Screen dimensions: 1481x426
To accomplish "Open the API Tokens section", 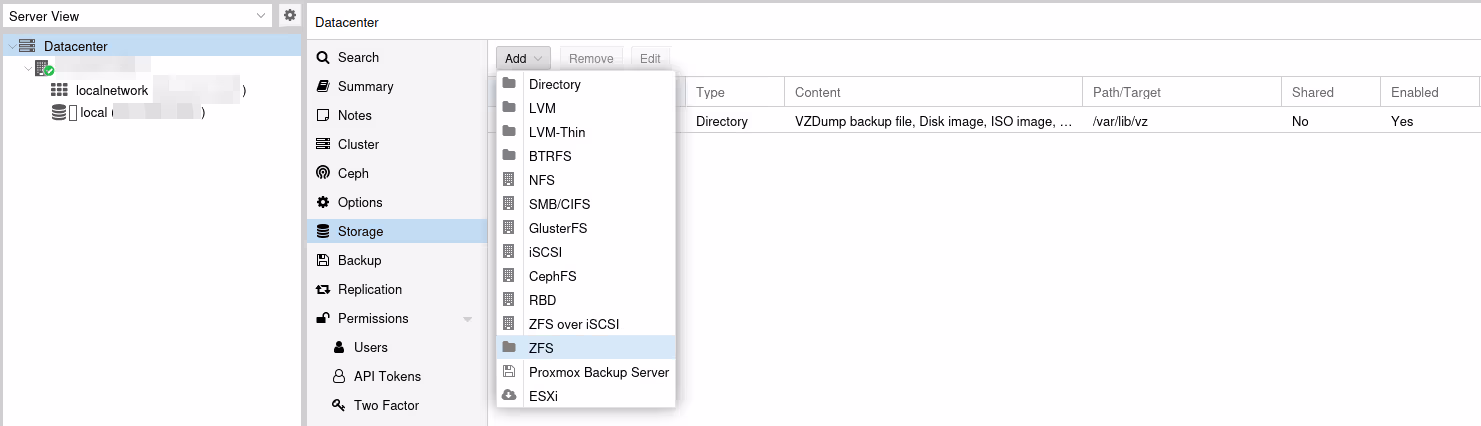I will point(387,377).
